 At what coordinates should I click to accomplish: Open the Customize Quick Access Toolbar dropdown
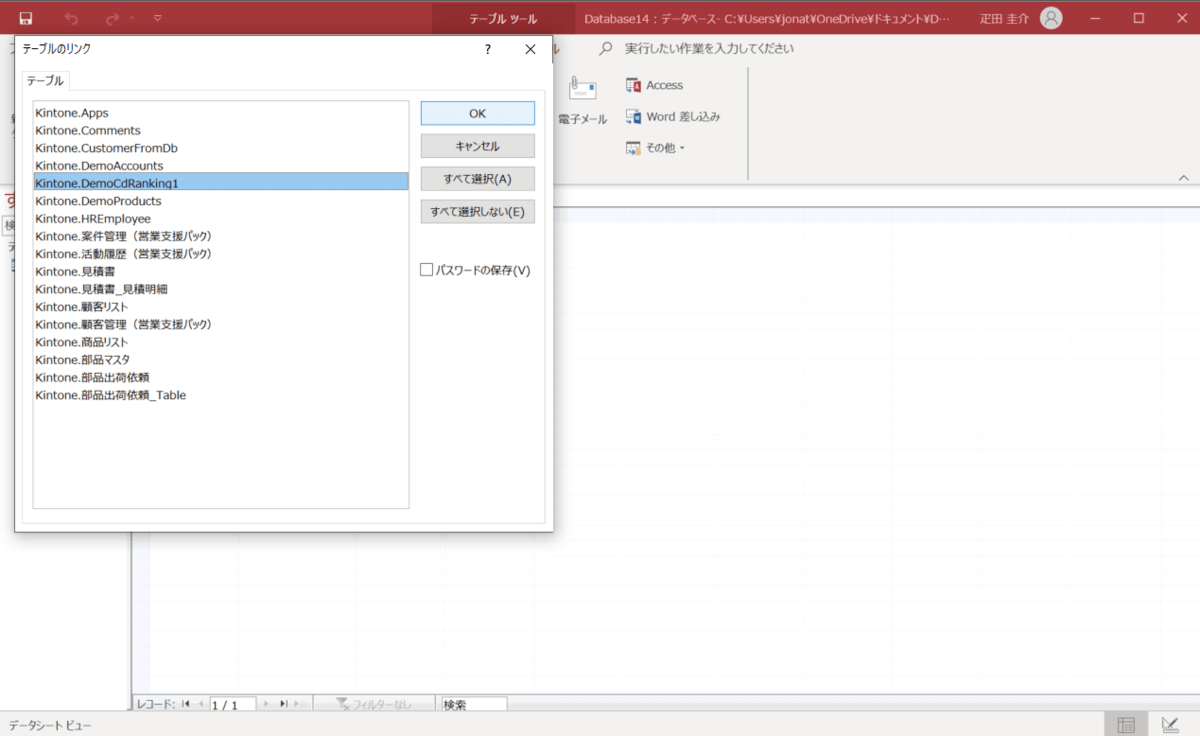(x=158, y=18)
